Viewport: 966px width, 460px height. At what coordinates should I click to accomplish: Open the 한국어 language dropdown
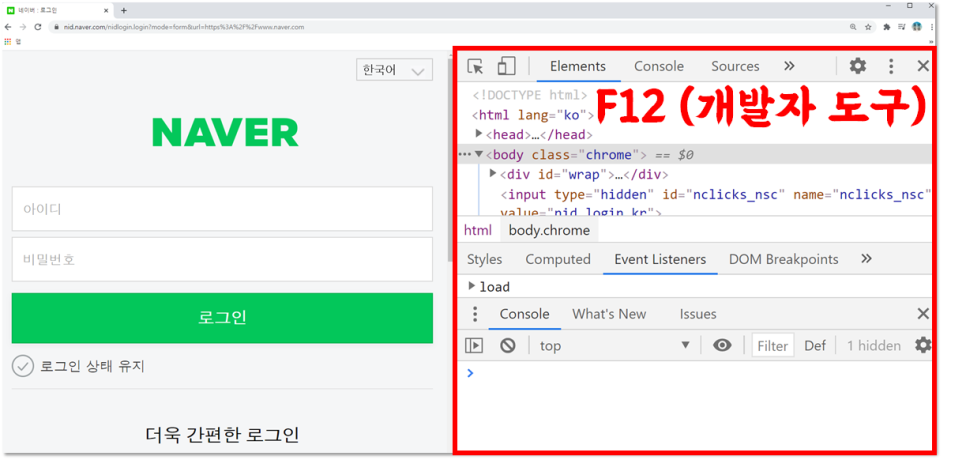click(394, 70)
